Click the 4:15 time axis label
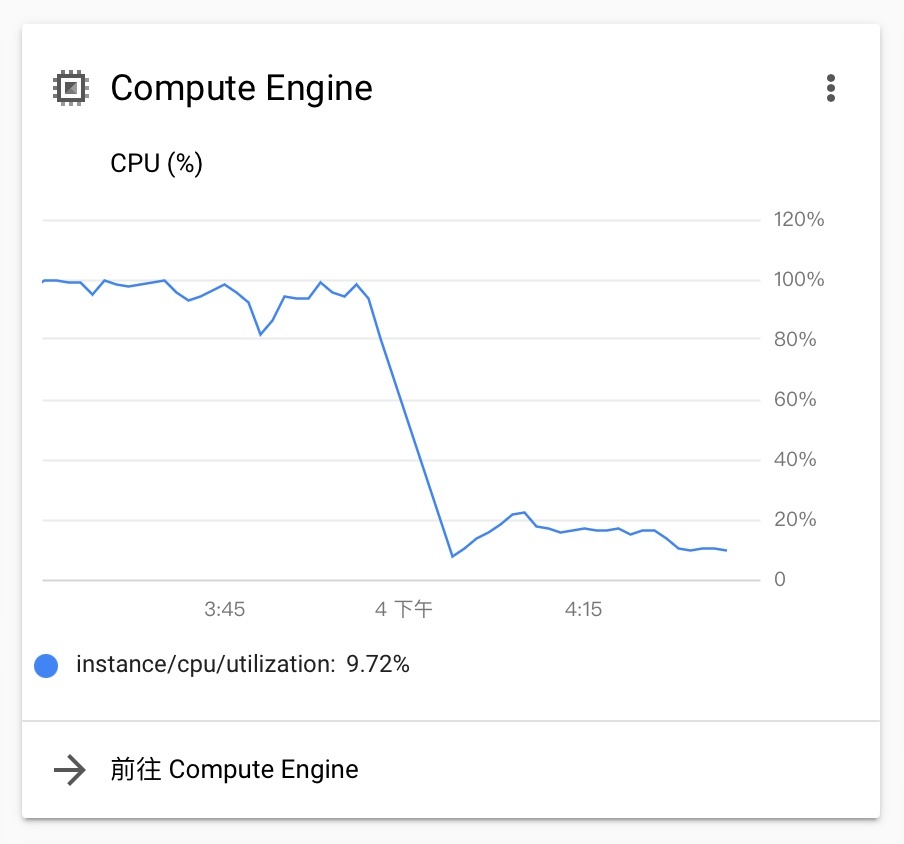The height and width of the screenshot is (844, 904). click(583, 609)
